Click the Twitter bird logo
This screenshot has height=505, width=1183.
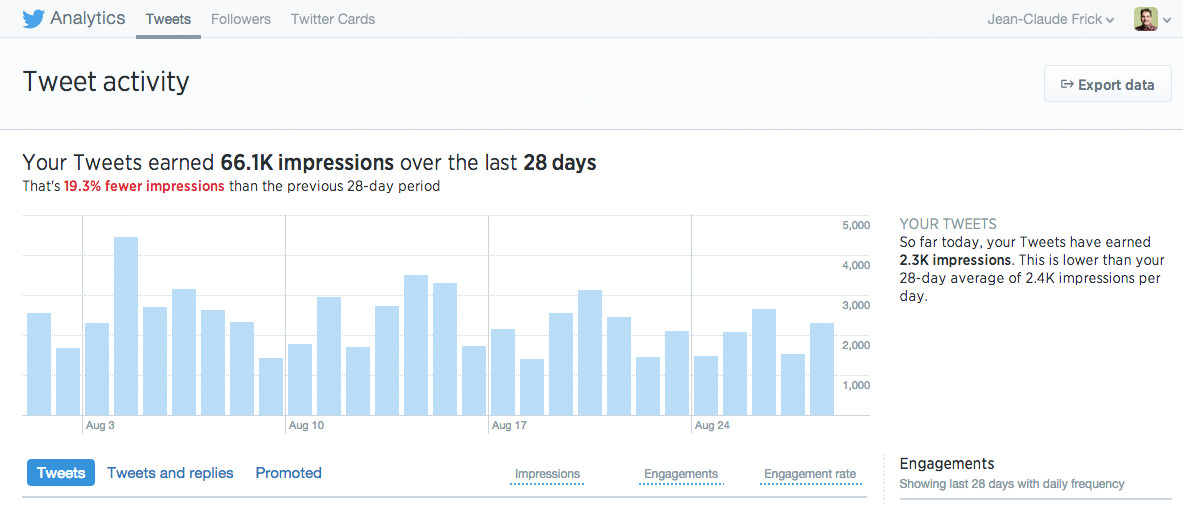pos(34,19)
